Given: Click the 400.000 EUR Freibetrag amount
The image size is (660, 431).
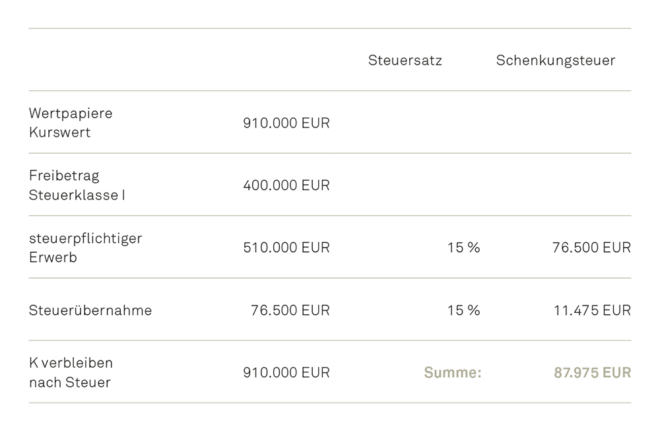Looking at the screenshot, I should point(286,185).
